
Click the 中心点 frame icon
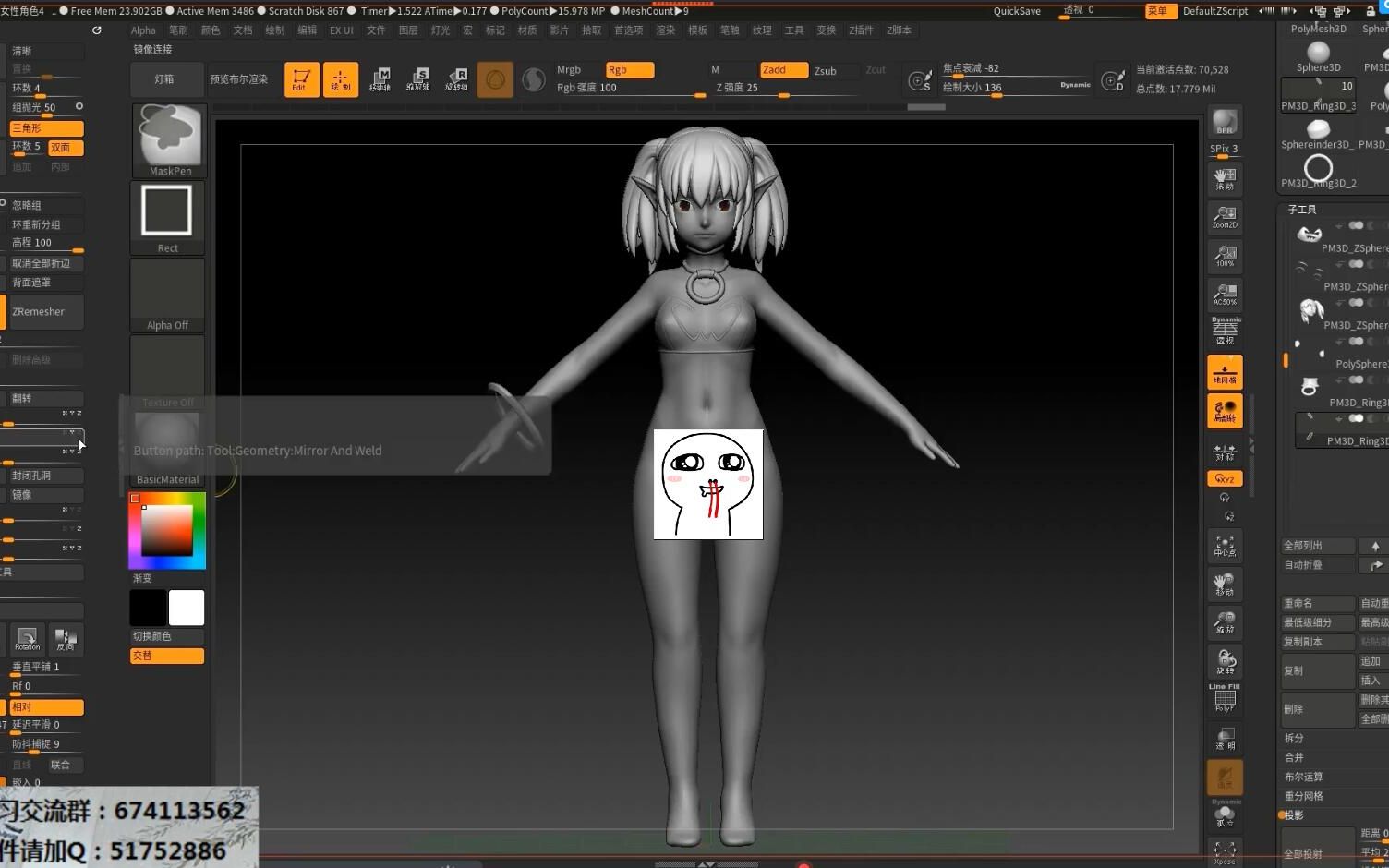(x=1225, y=546)
